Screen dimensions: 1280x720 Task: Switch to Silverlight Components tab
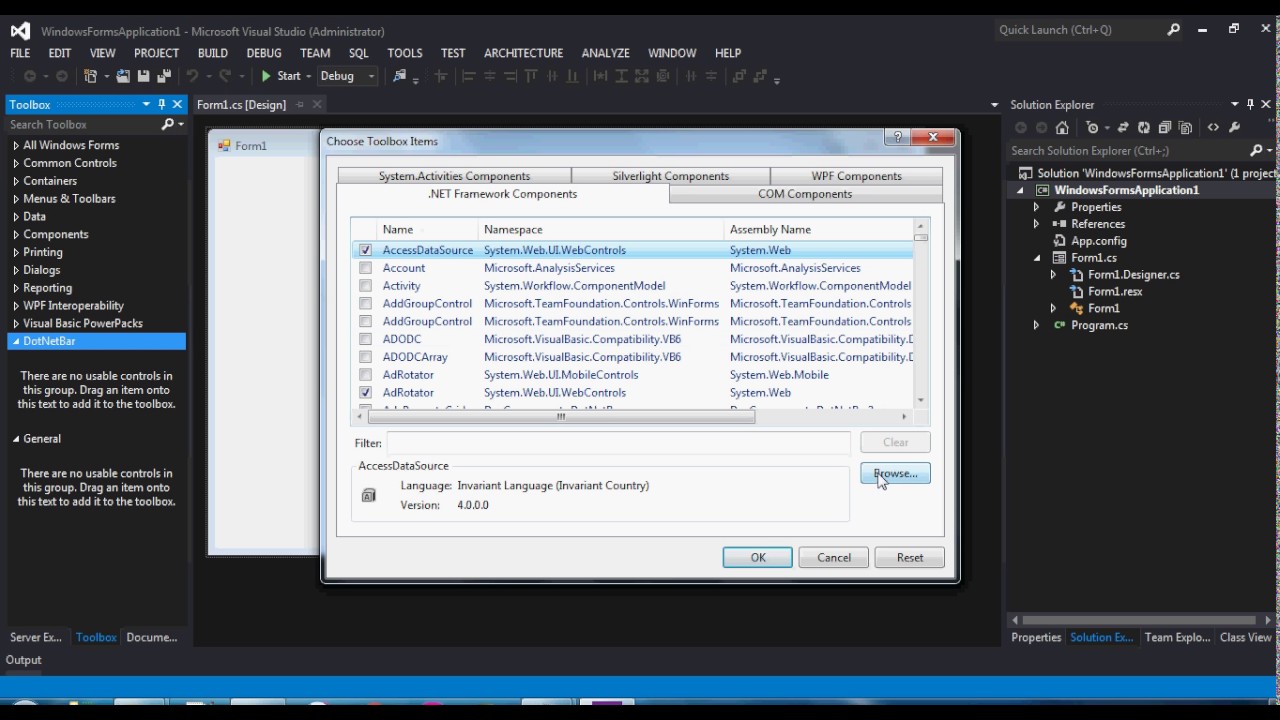[670, 176]
